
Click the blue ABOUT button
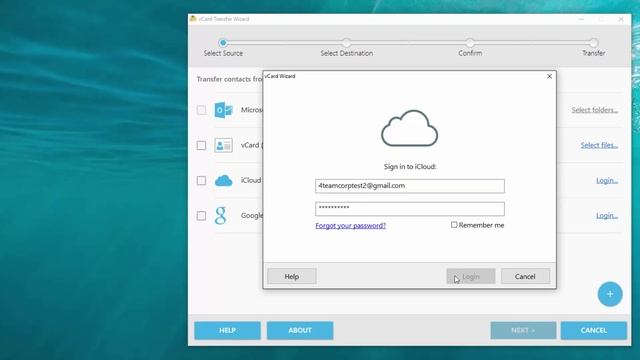pos(300,330)
